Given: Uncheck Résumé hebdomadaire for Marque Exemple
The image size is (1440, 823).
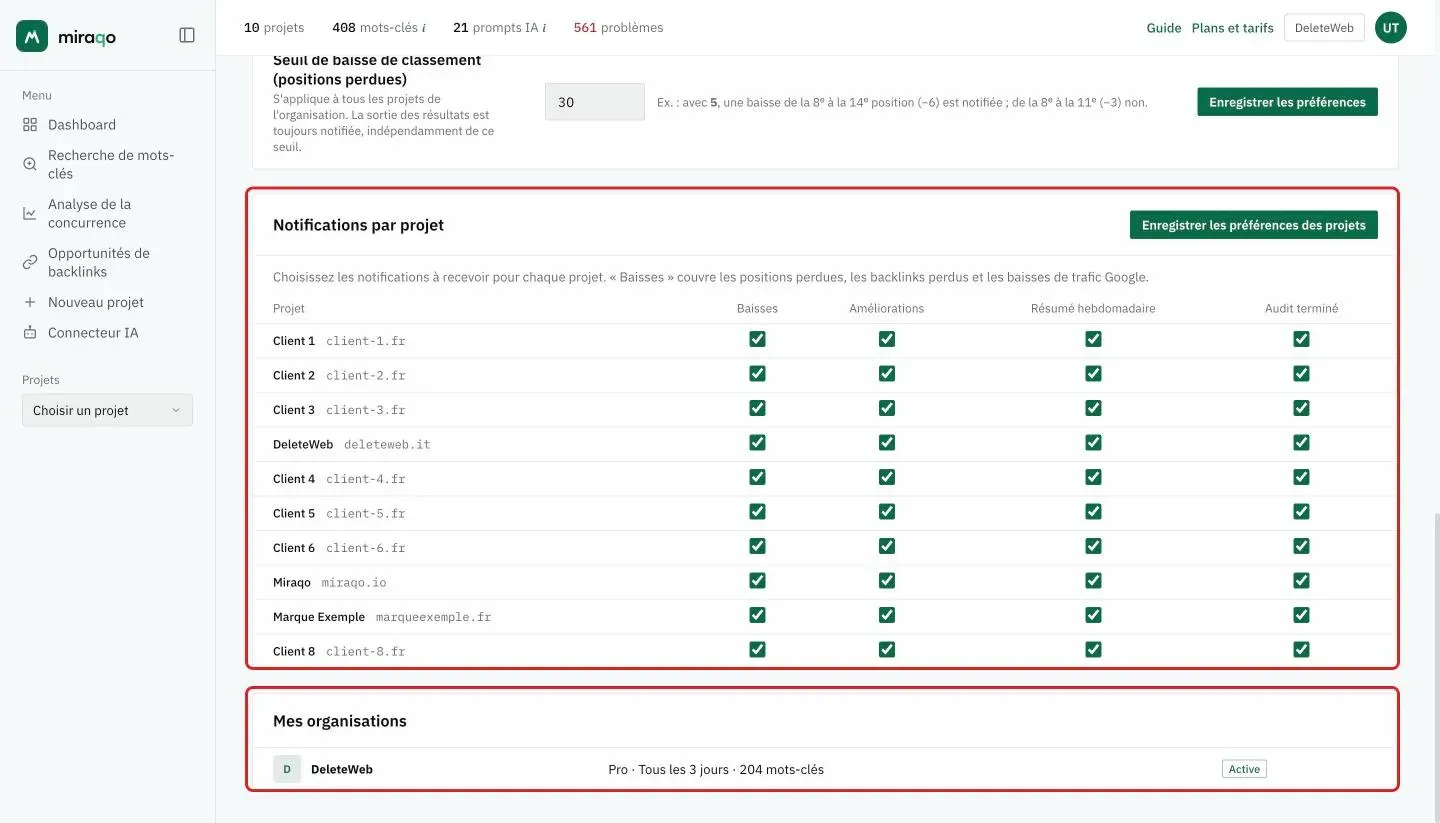Looking at the screenshot, I should [1093, 615].
